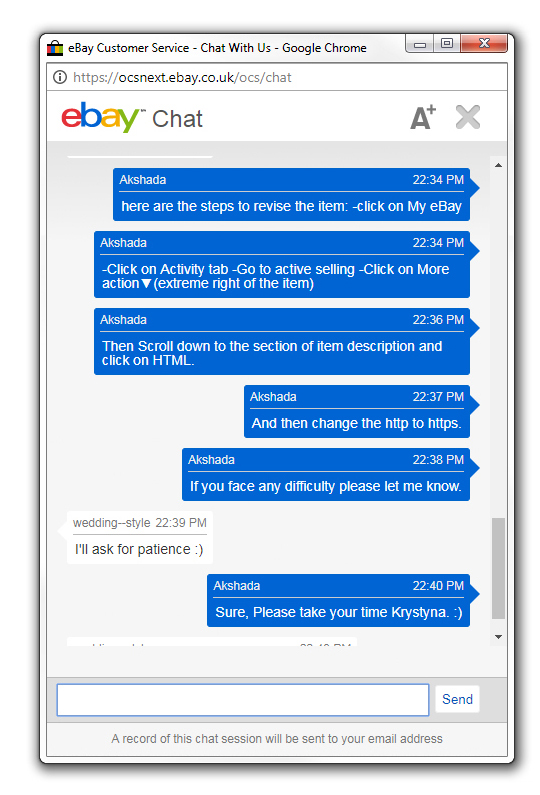
Task: Close the eBay chat with X icon
Action: (x=467, y=117)
